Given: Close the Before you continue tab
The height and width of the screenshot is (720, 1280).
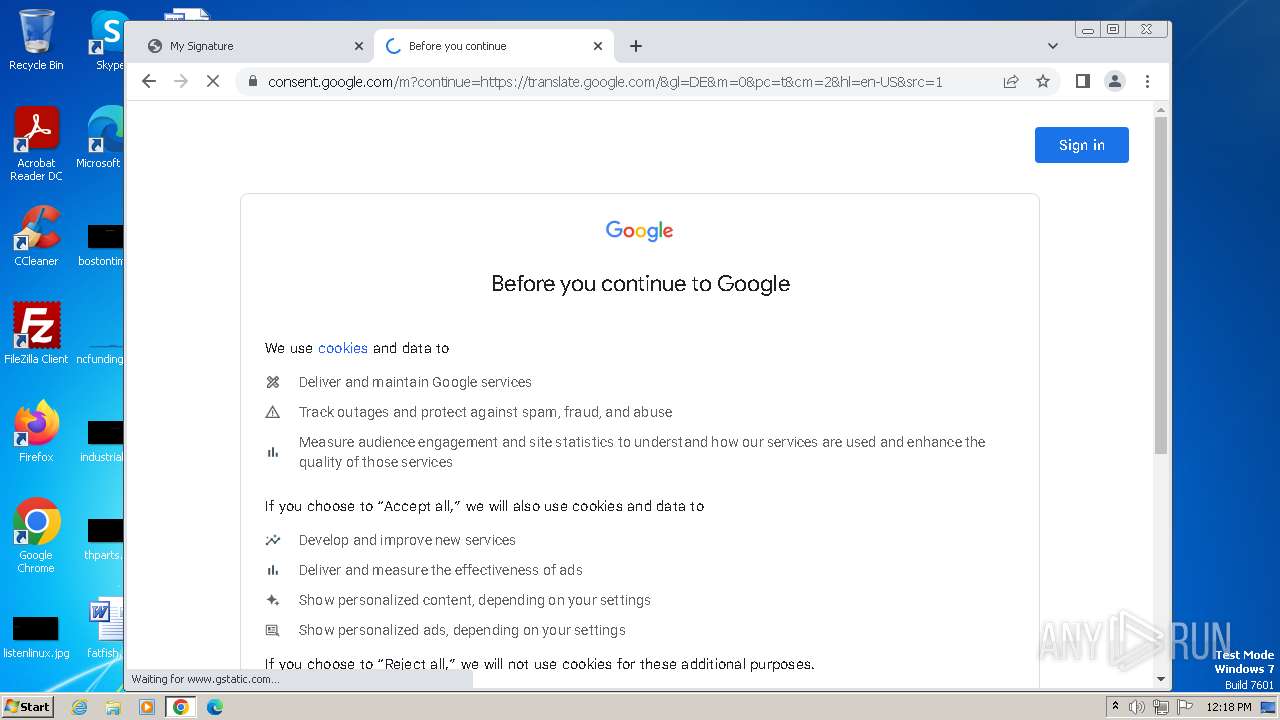Looking at the screenshot, I should [x=598, y=46].
